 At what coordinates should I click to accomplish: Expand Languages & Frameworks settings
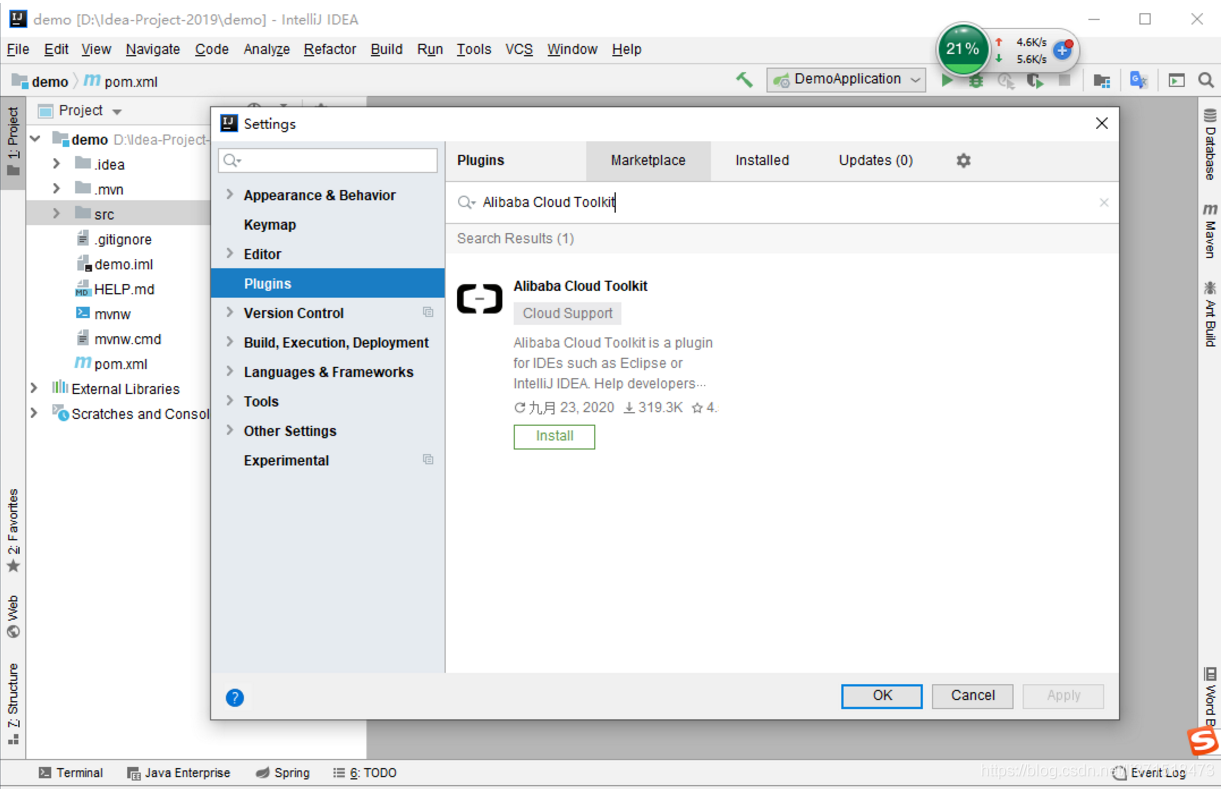(230, 372)
